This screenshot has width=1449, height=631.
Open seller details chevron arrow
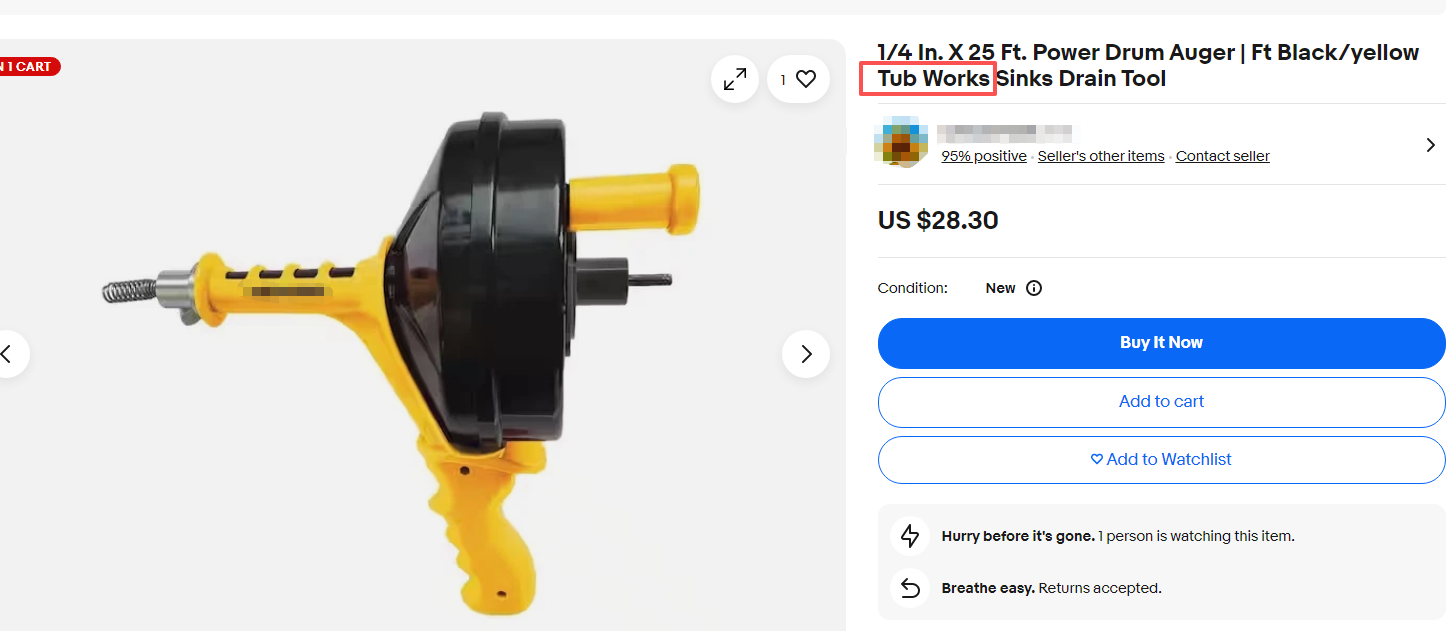1430,145
